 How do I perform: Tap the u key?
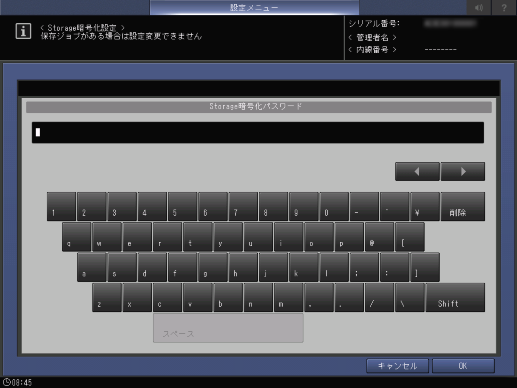pyautogui.click(x=258, y=237)
